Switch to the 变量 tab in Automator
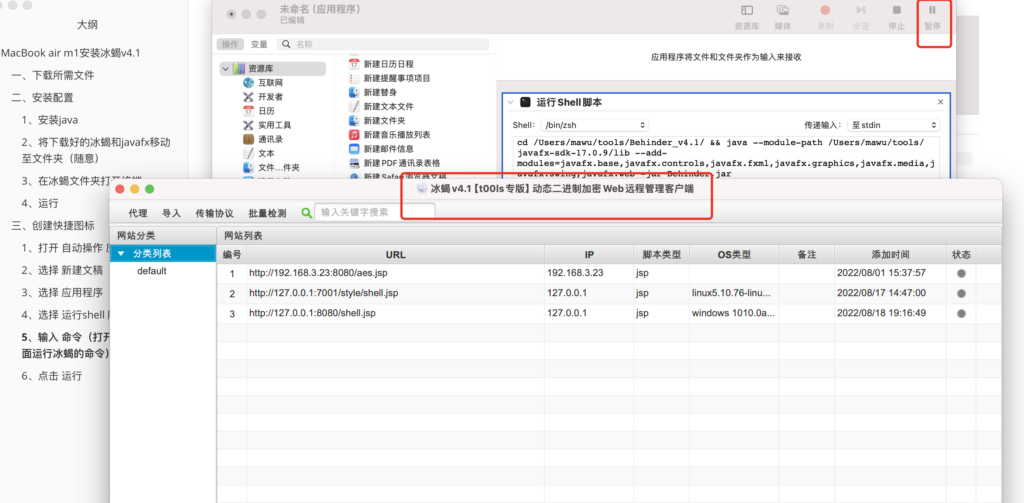This screenshot has height=503, width=1024. [x=259, y=44]
